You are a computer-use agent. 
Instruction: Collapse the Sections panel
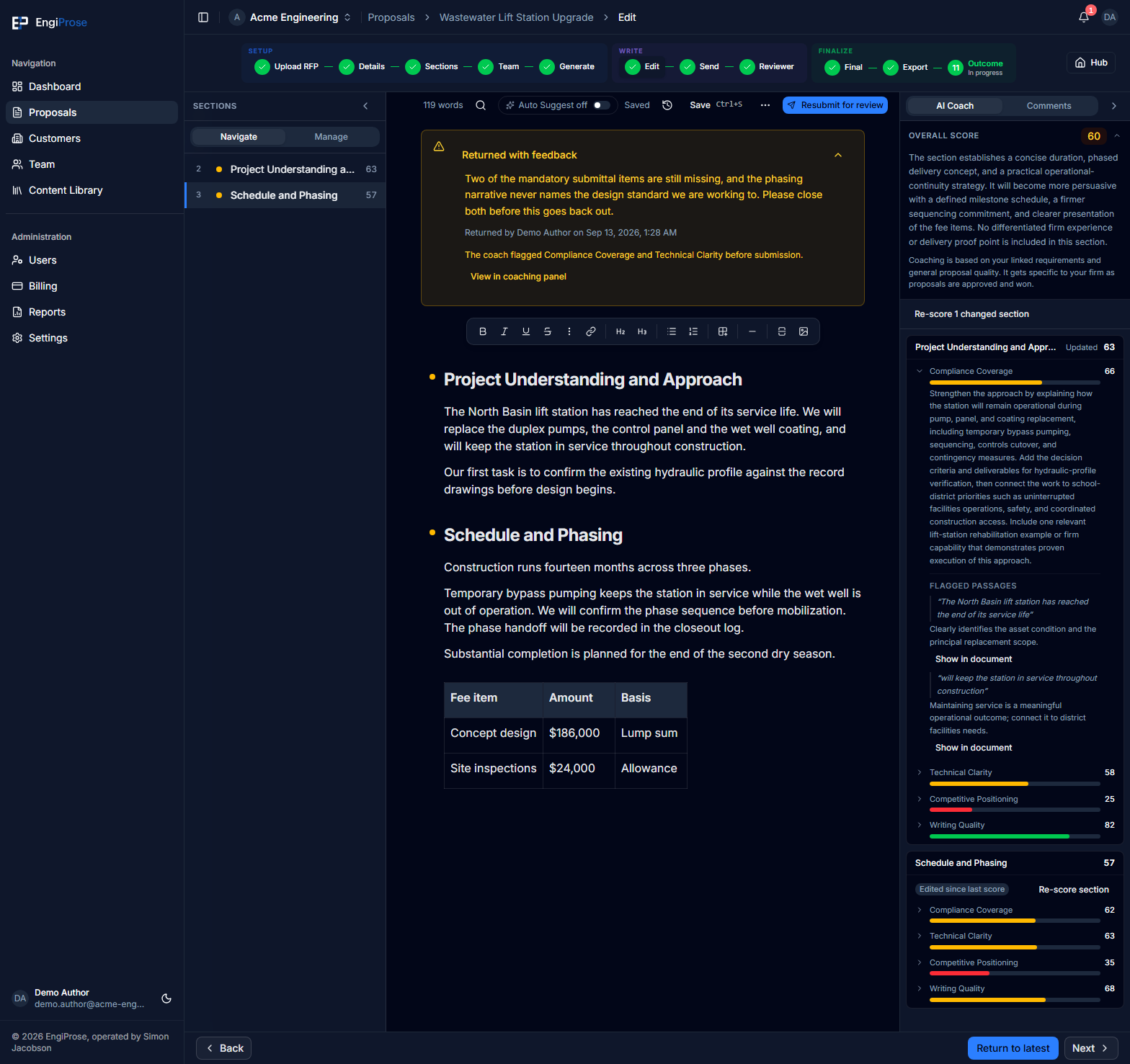(366, 106)
